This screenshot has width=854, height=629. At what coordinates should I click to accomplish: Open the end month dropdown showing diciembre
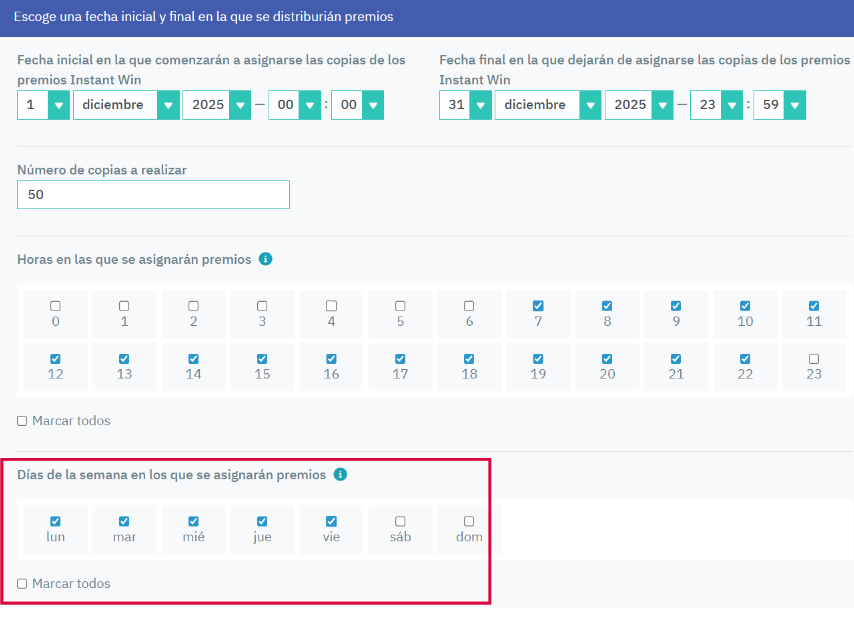(x=548, y=105)
